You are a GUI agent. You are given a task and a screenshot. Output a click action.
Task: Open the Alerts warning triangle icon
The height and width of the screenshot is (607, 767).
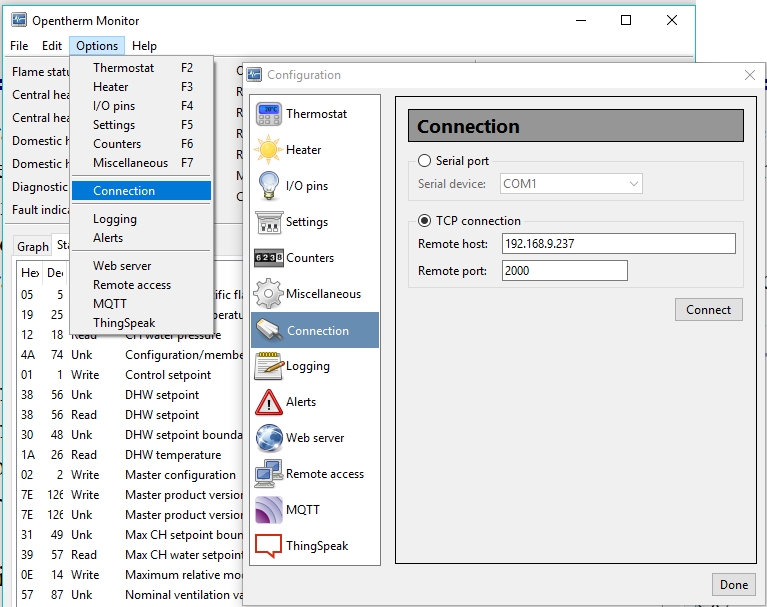[x=269, y=402]
